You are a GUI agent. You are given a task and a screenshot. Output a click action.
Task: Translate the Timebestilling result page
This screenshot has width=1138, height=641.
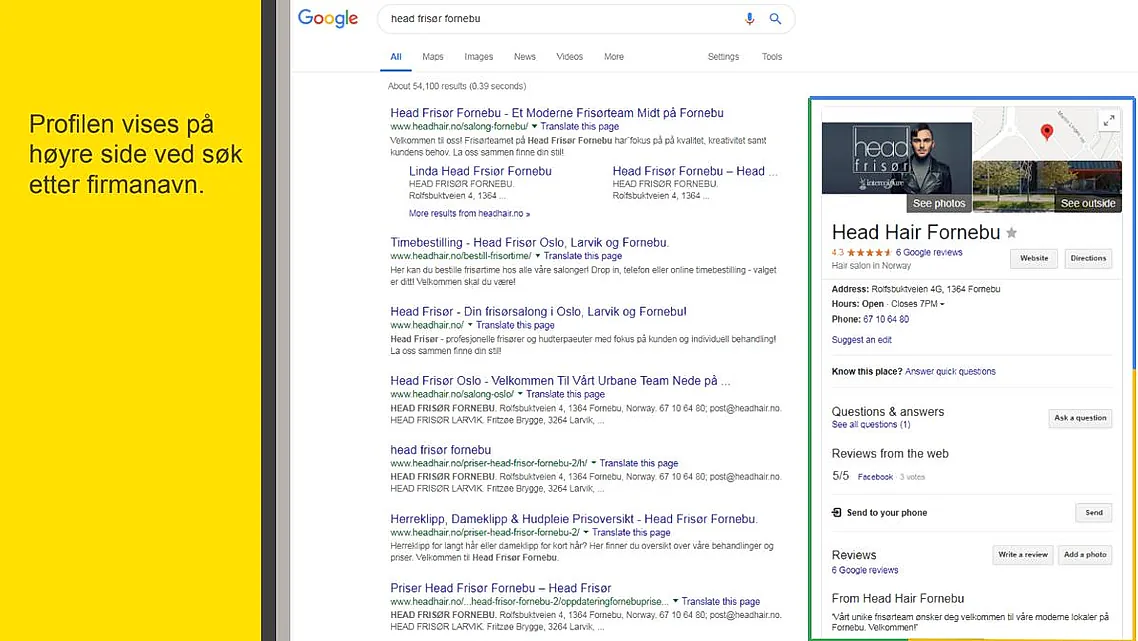coord(583,256)
